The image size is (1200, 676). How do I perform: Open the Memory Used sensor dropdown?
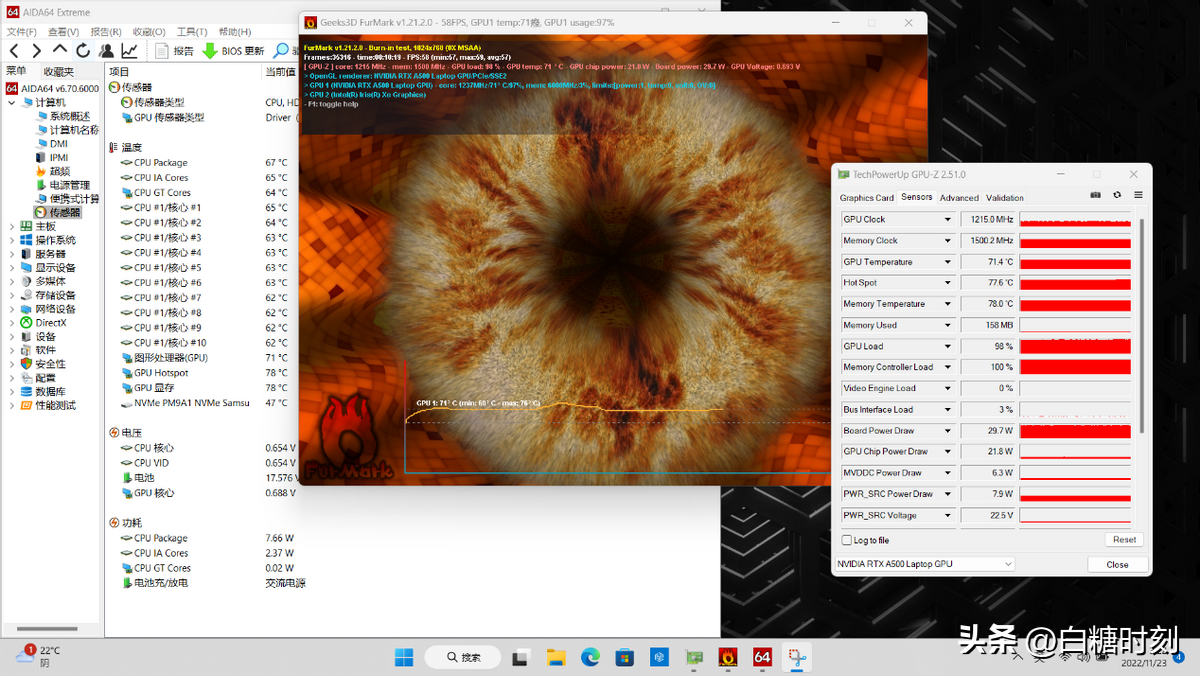pos(948,325)
